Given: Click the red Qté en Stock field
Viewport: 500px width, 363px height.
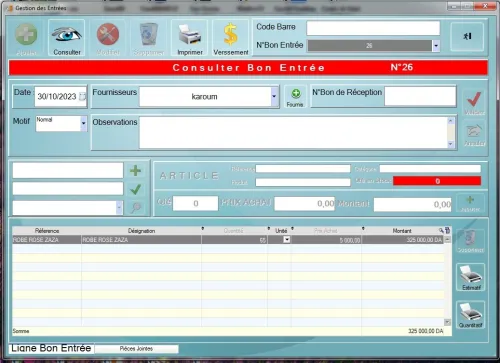Looking at the screenshot, I should [x=437, y=181].
